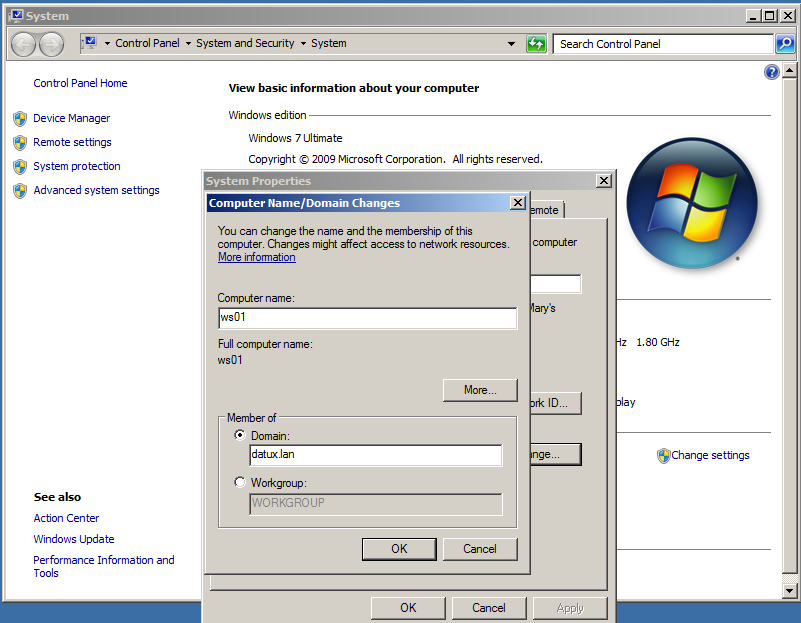
Task: Click the System and Security breadcrumb
Action: pos(245,43)
